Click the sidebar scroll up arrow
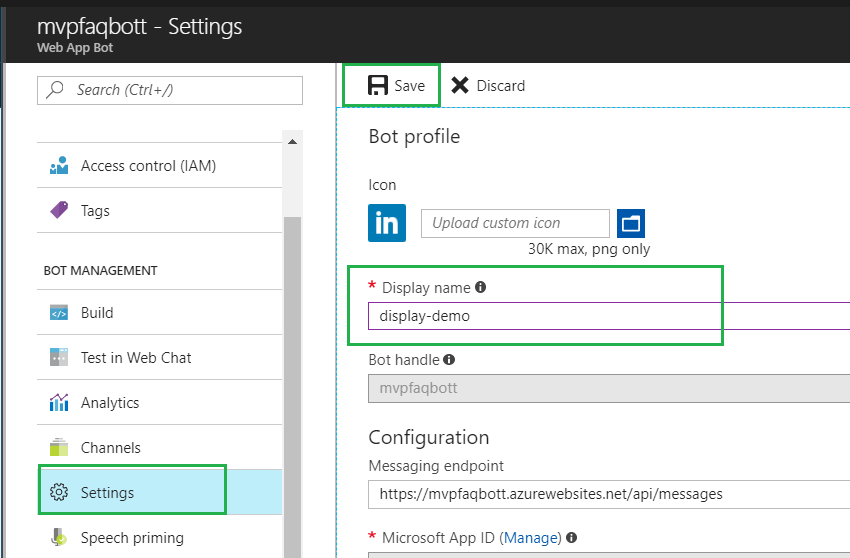The height and width of the screenshot is (558, 850). point(292,142)
